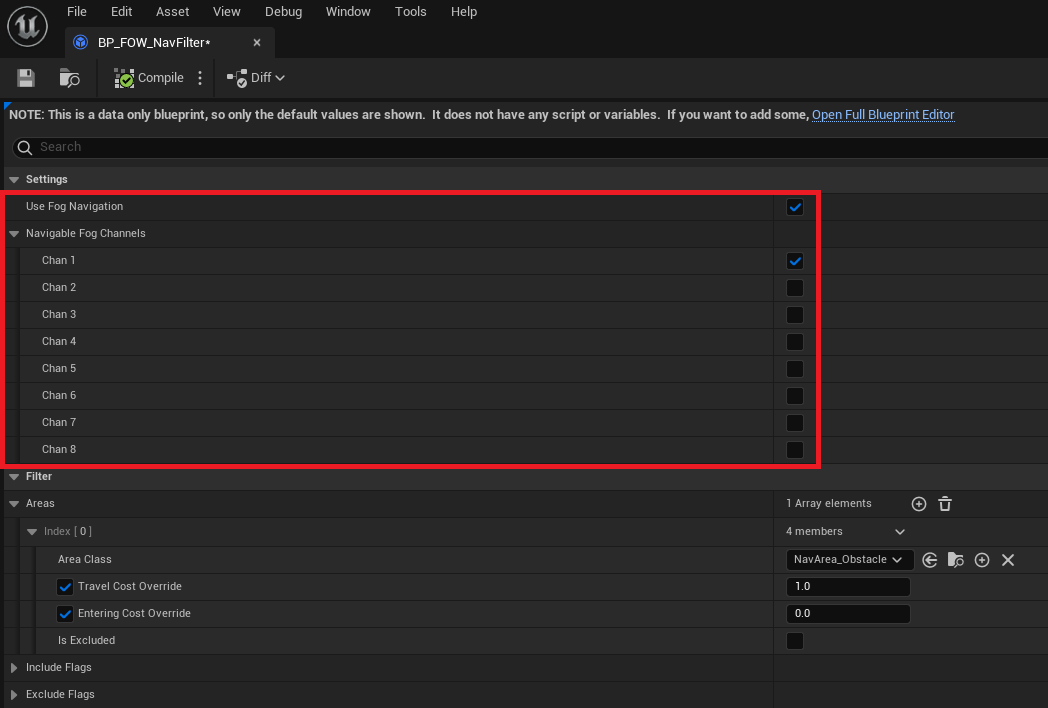Expand the Exclude Flags section

pos(14,695)
